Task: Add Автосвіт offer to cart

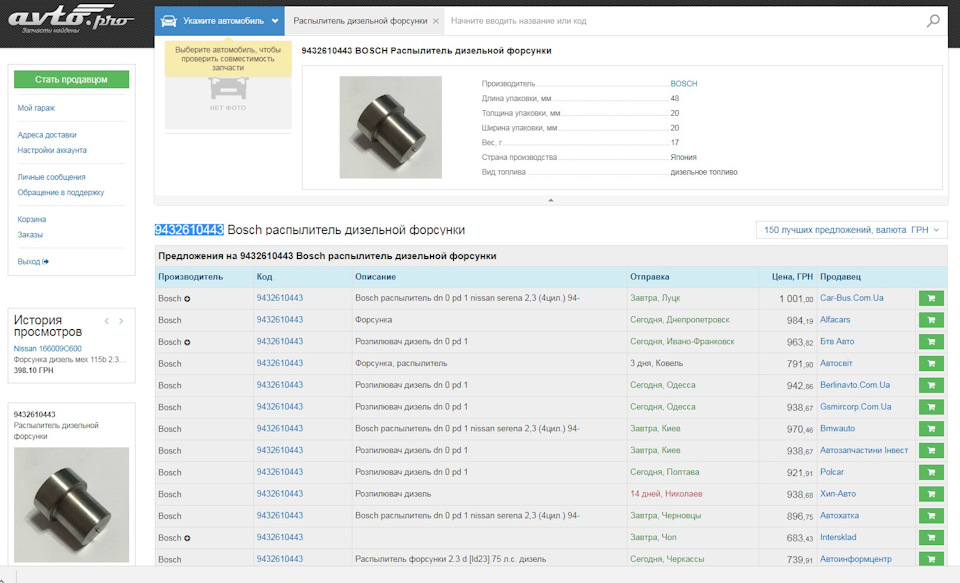Action: click(x=931, y=364)
